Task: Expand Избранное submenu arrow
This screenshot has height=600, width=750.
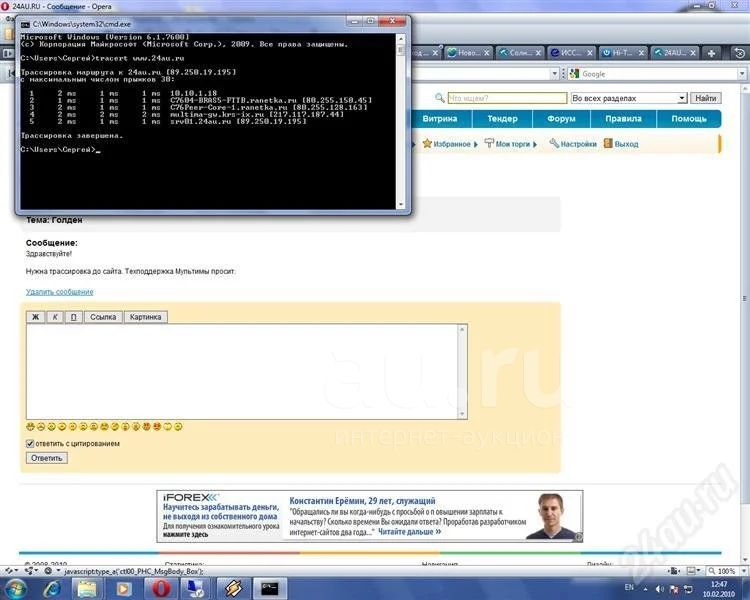Action: pos(475,144)
